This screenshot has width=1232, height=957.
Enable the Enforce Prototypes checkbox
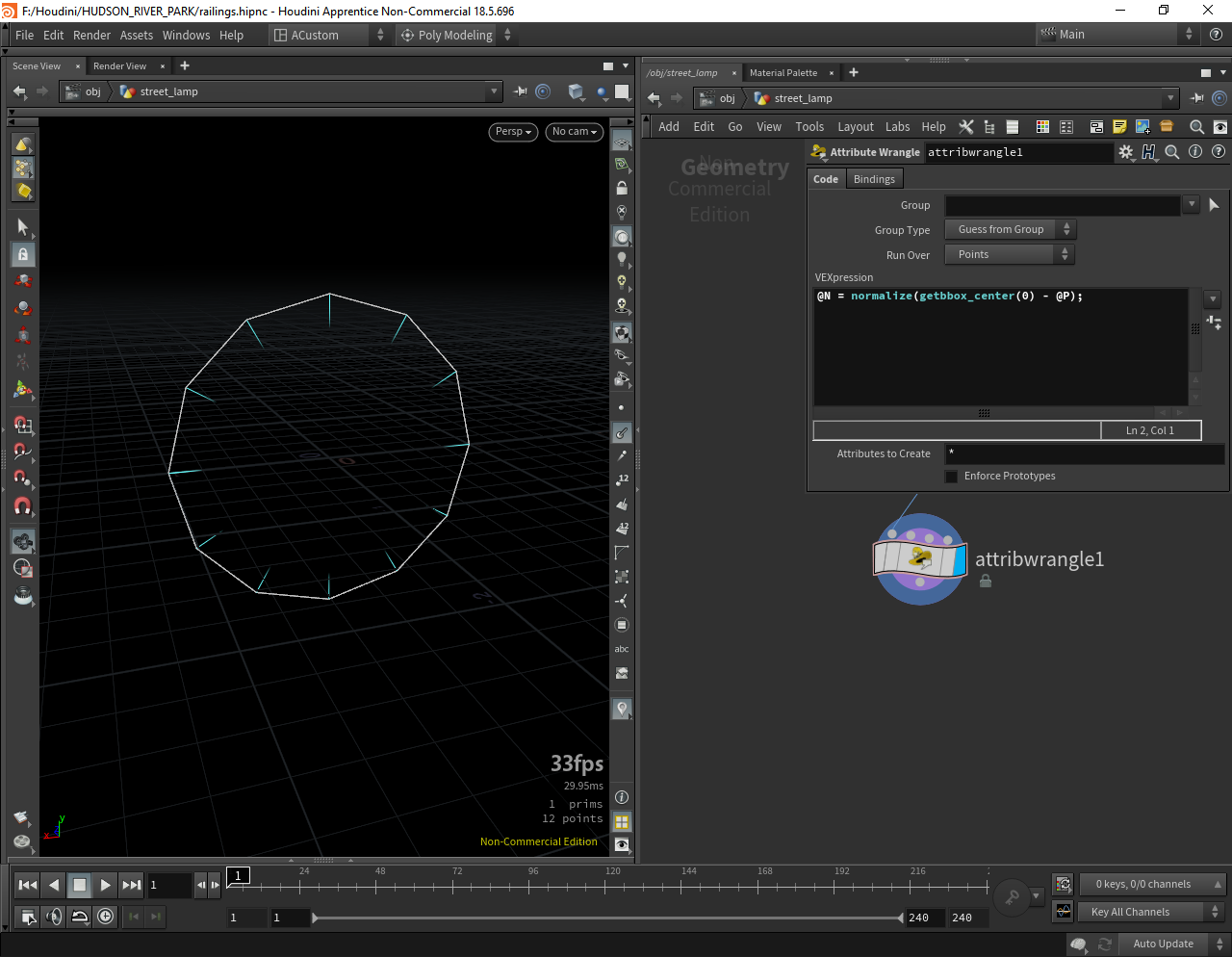pos(952,477)
